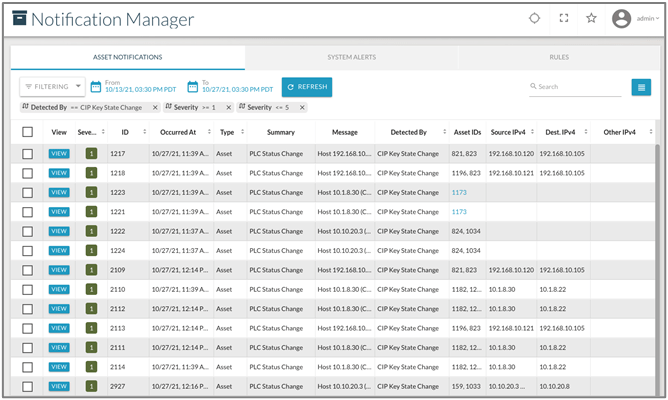Remove the Severity <= 5 filter
668x400 pixels.
(302, 107)
